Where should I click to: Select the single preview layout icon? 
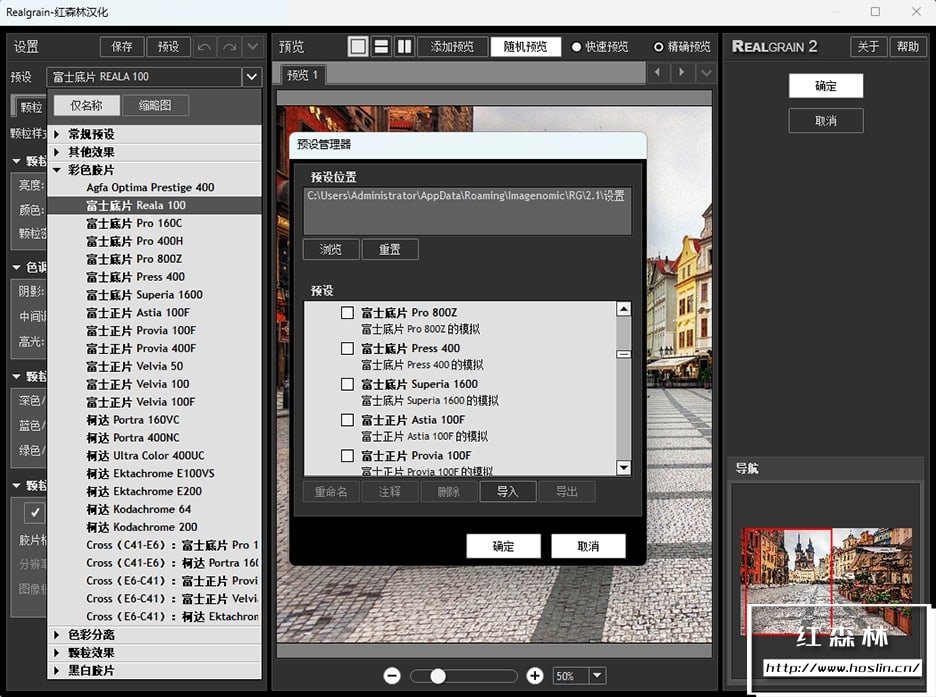click(x=358, y=46)
